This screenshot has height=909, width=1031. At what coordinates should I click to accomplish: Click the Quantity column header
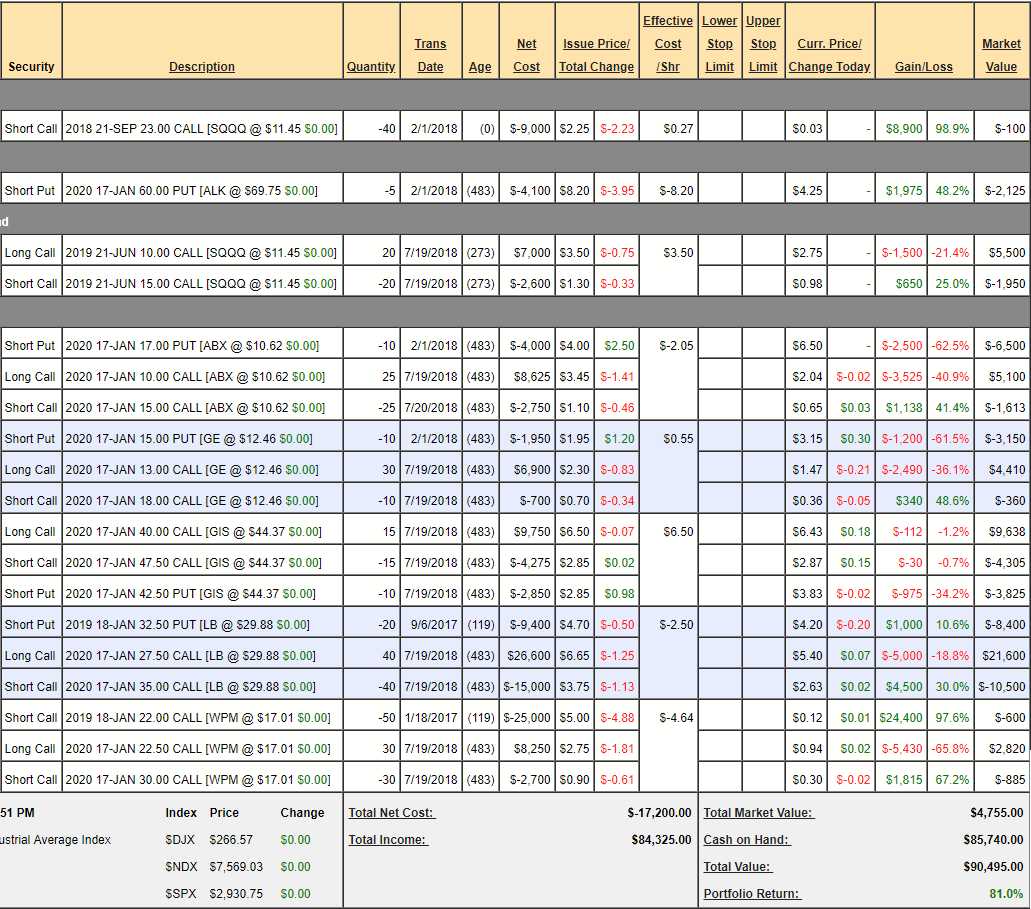click(x=371, y=67)
